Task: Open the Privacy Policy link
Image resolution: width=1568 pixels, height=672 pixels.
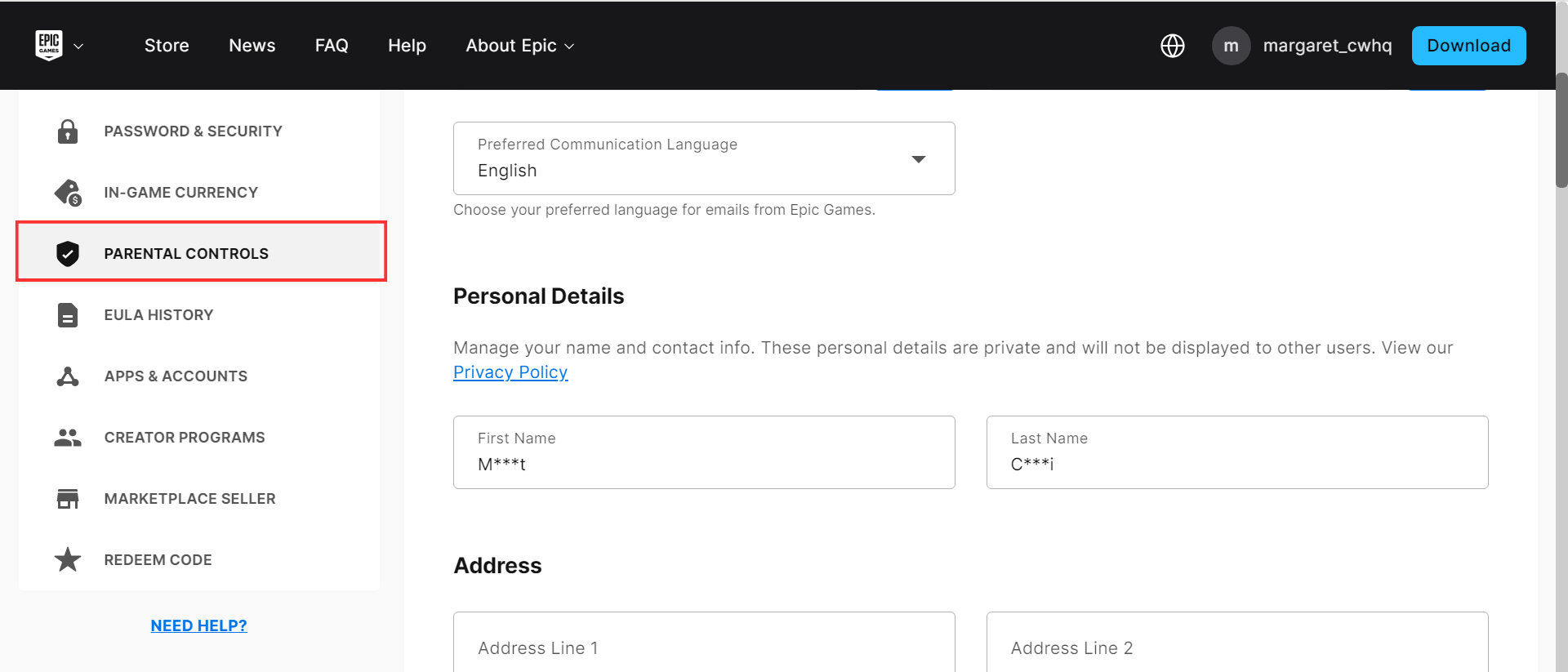Action: pos(510,372)
